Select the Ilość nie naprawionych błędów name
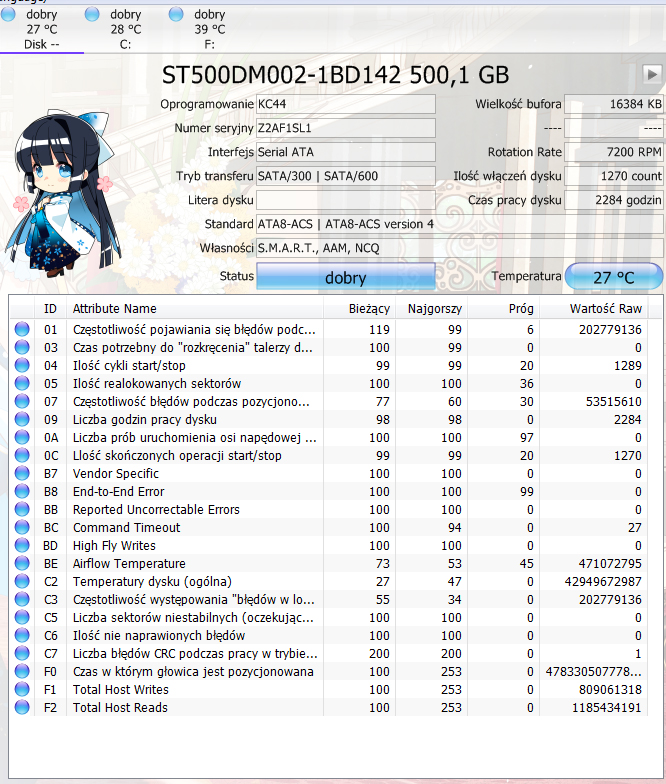 159,636
